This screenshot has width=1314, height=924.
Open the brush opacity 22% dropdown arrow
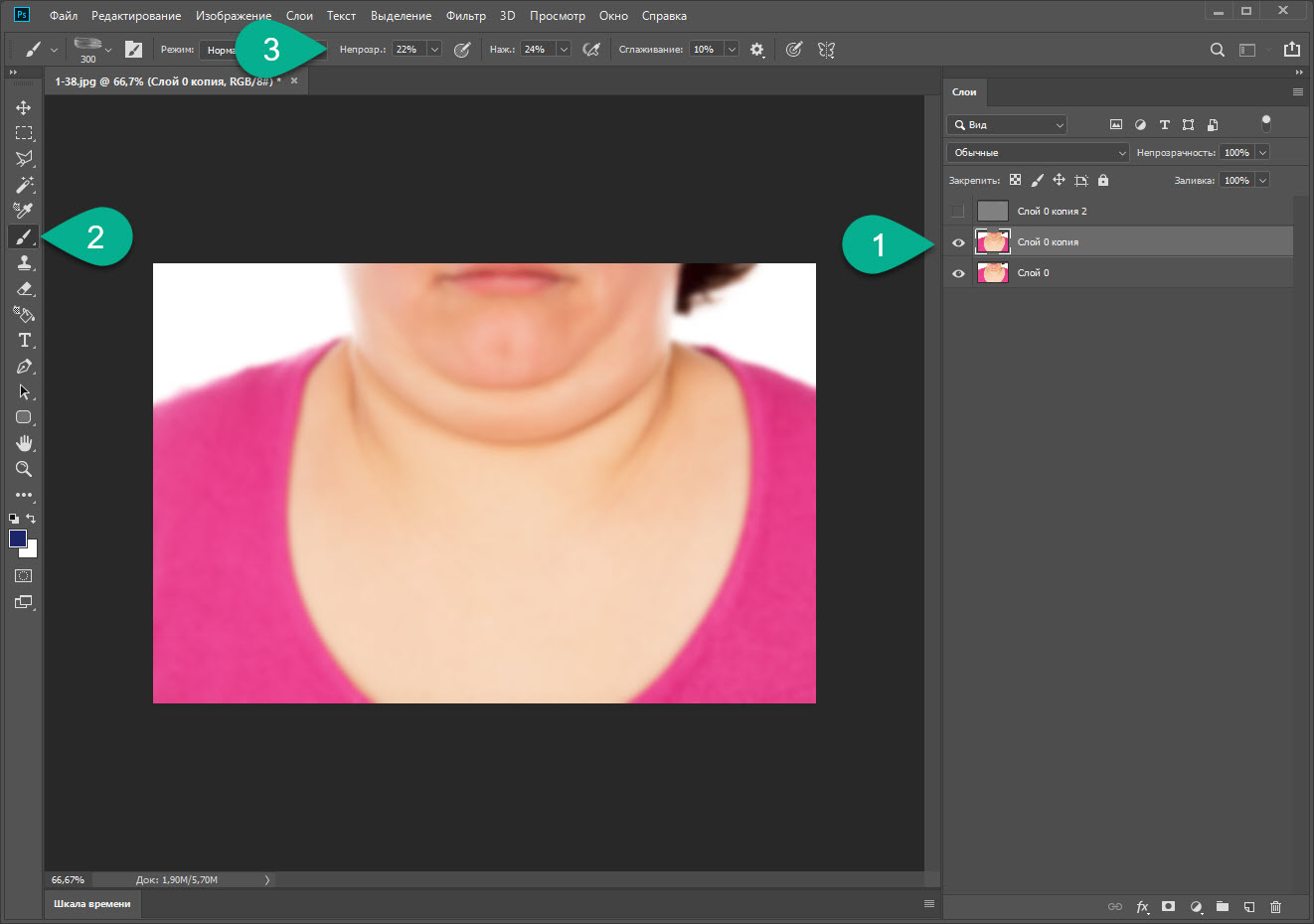(x=434, y=49)
